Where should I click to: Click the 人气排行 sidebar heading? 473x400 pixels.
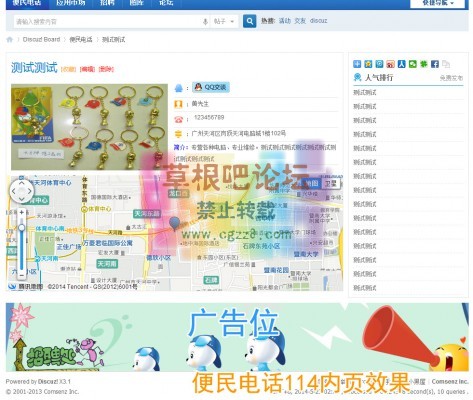[x=379, y=78]
